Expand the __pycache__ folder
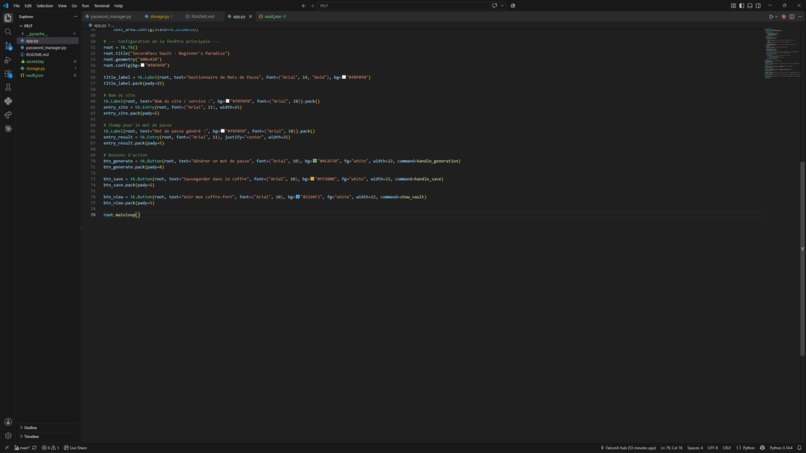806x453 pixels. click(x=36, y=33)
